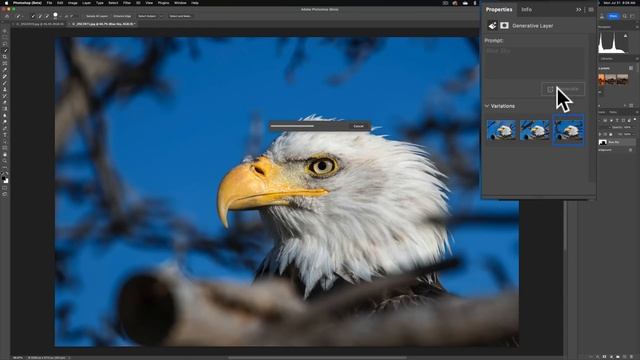This screenshot has width=640, height=360.
Task: Select the Hand tool
Action: pos(5,155)
